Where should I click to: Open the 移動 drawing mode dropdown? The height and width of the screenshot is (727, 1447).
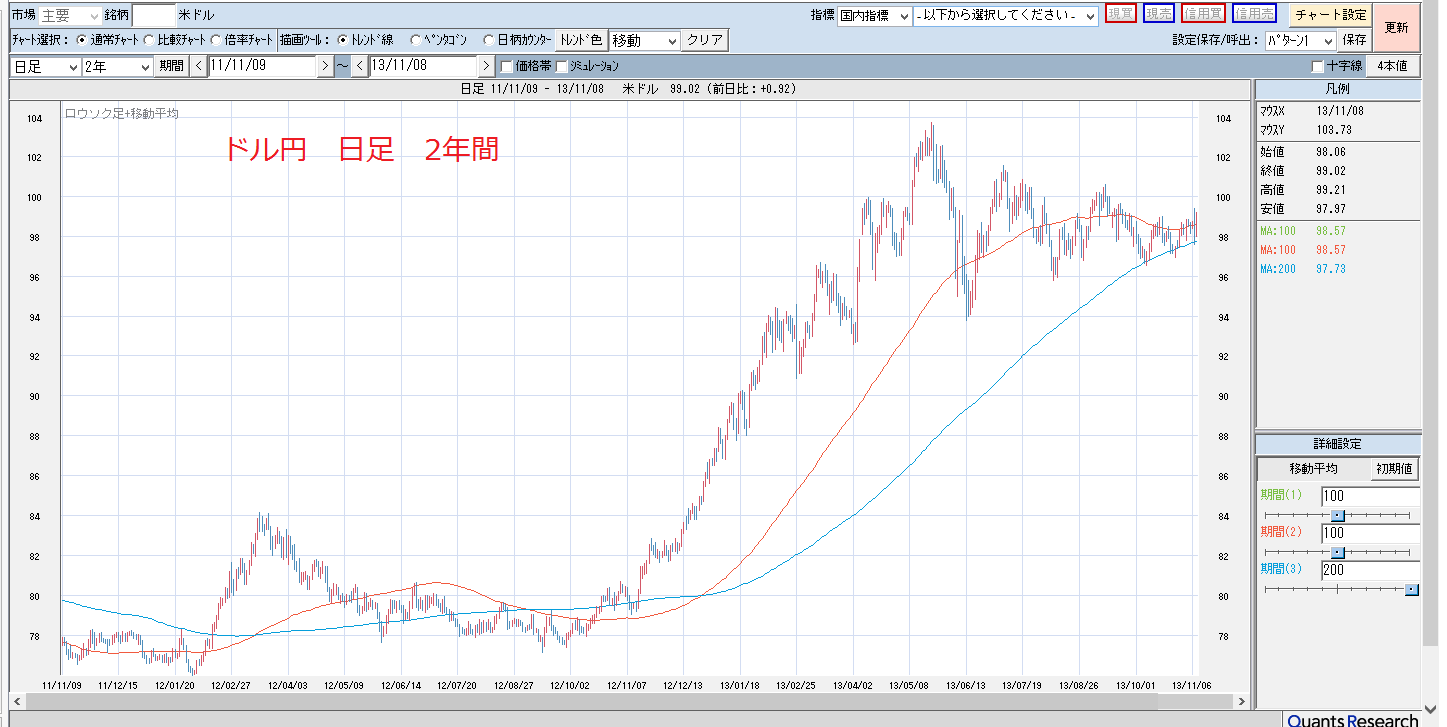pos(644,41)
